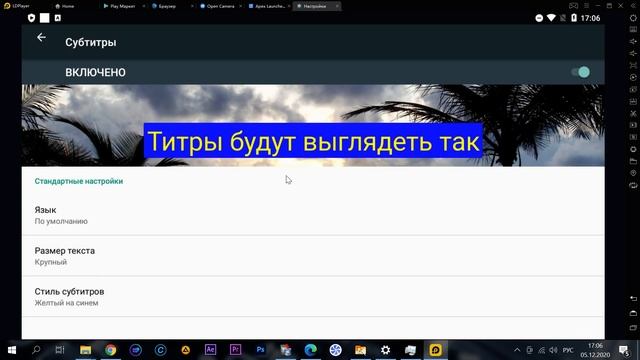Open the LDPlayer gamepad icon in title bar
Screen dimensions: 640x360
click(x=573, y=6)
